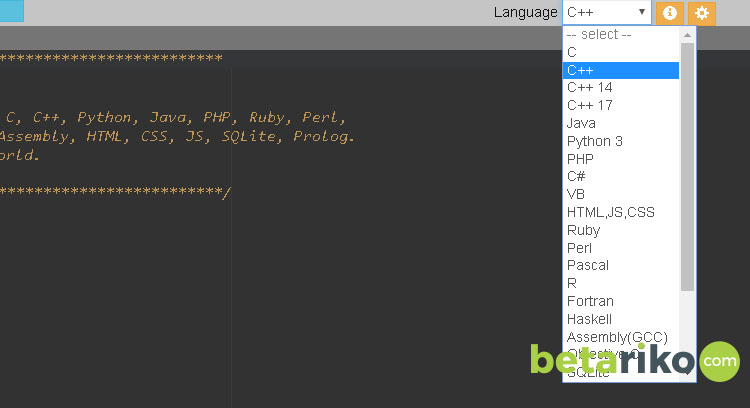Open the settings gear button

coord(702,13)
